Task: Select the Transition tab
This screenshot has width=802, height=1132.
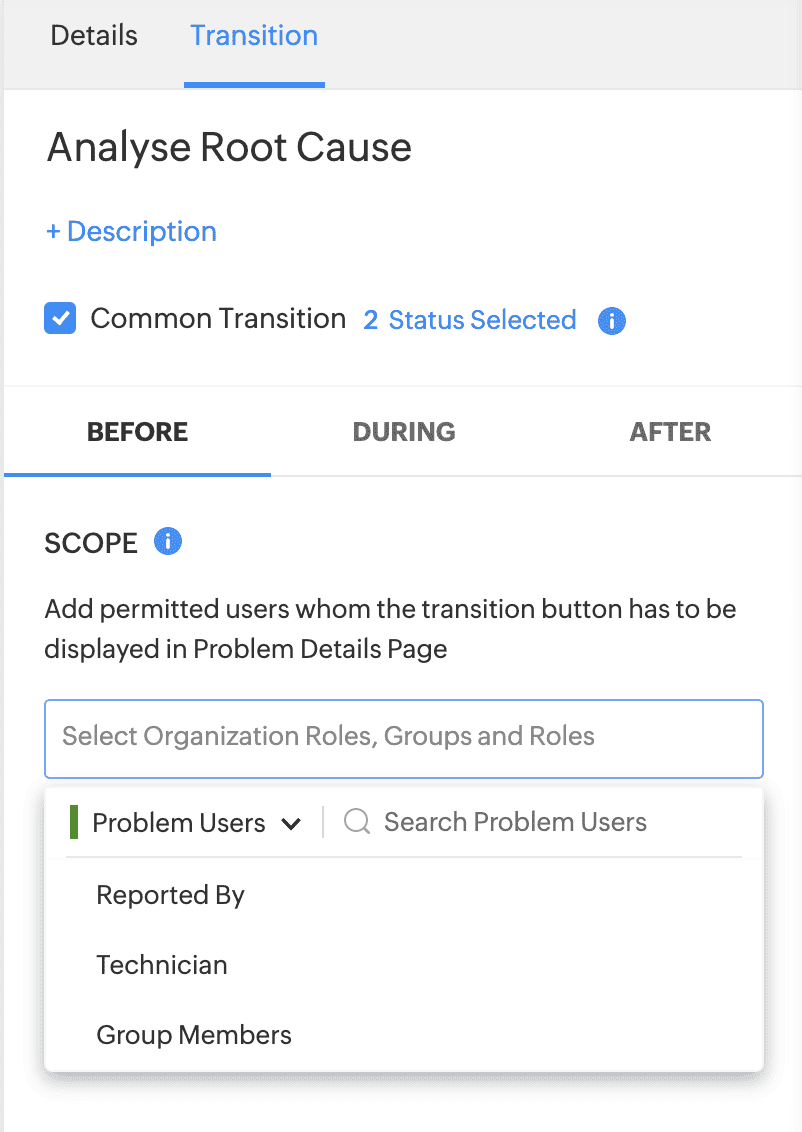Action: click(x=254, y=36)
